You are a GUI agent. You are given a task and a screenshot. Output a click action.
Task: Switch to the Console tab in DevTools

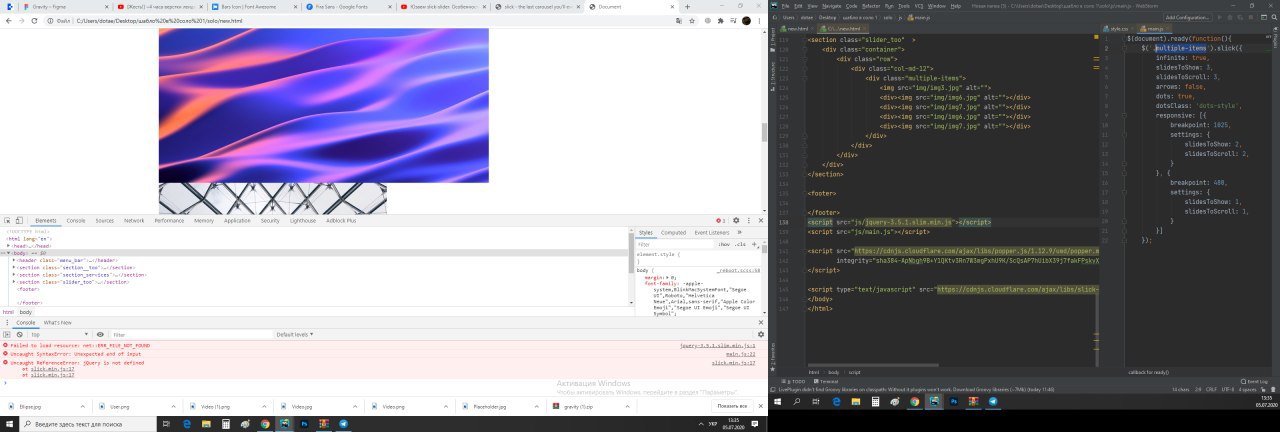coord(76,220)
